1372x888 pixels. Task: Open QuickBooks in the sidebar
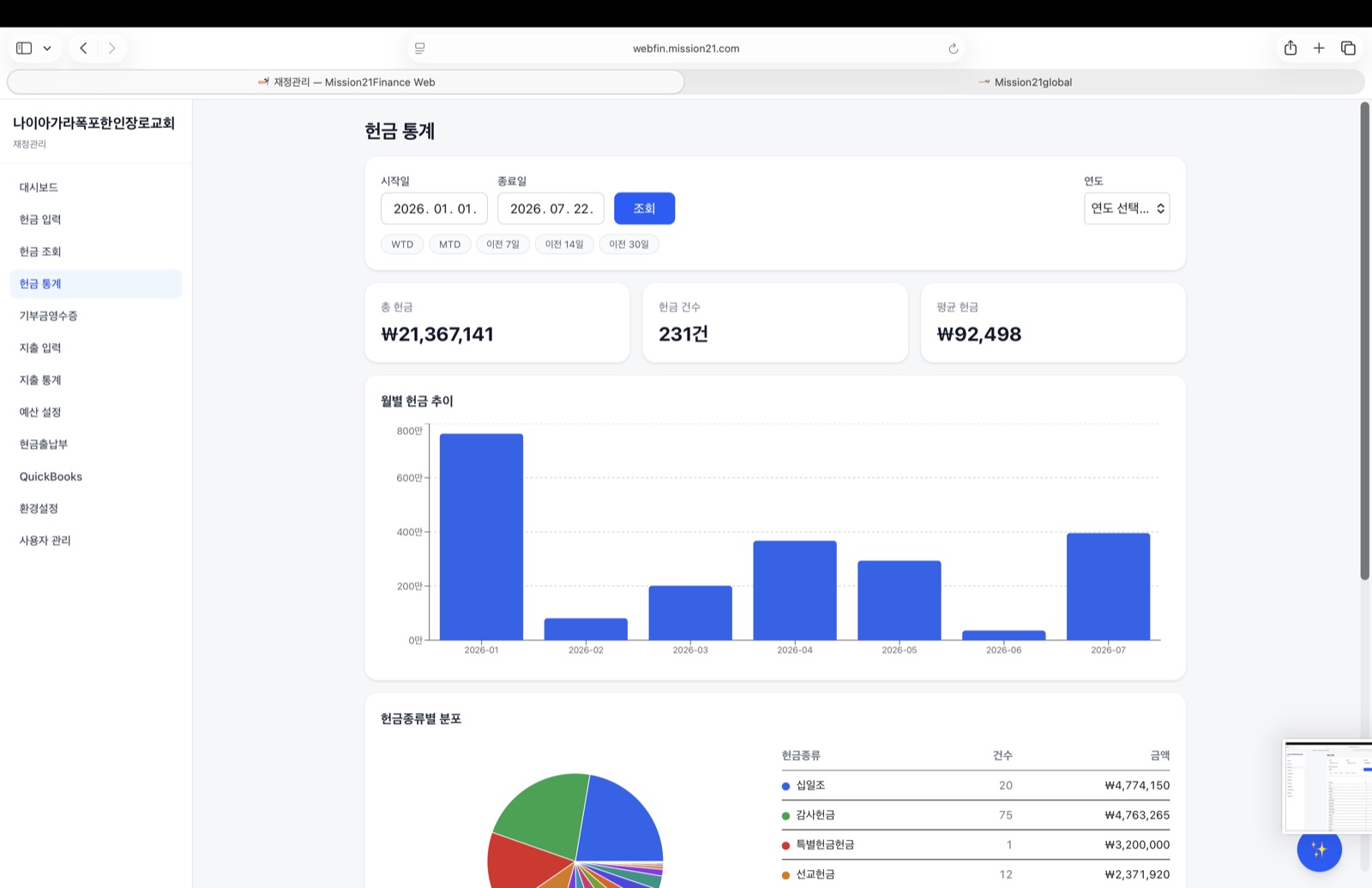coord(96,476)
